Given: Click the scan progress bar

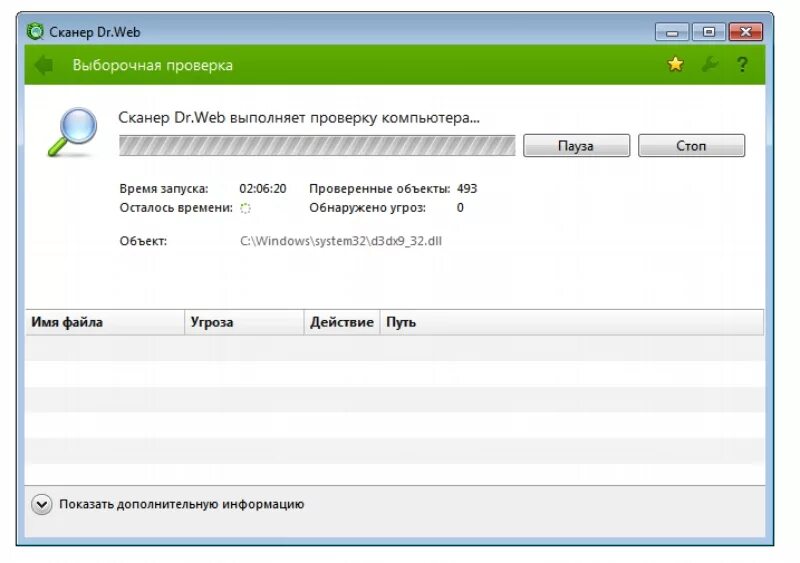Looking at the screenshot, I should pos(317,146).
